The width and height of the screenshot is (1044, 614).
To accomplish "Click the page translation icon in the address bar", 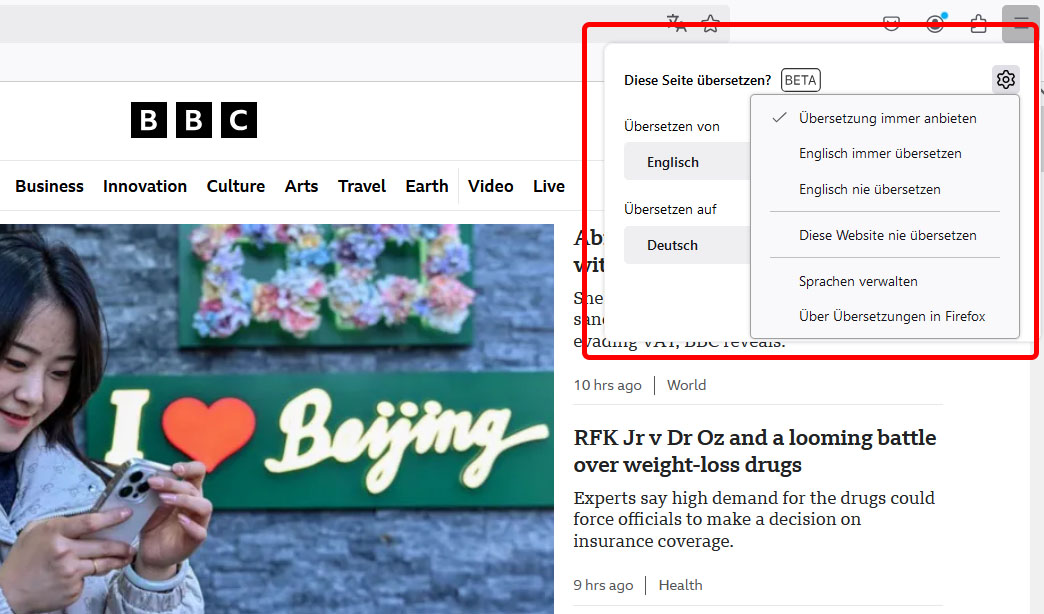I will (x=676, y=23).
